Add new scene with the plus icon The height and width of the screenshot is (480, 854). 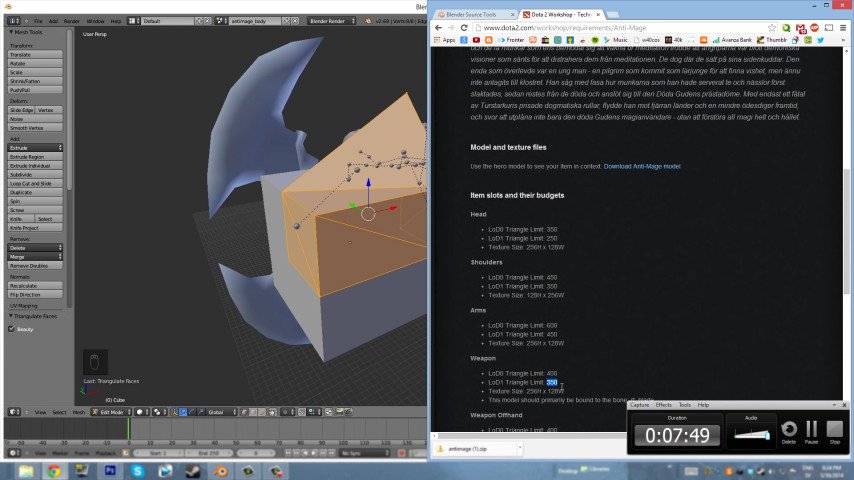coord(286,21)
